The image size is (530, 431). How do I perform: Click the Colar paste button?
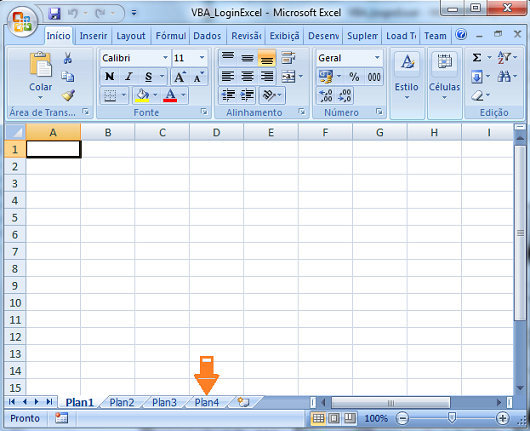point(40,76)
